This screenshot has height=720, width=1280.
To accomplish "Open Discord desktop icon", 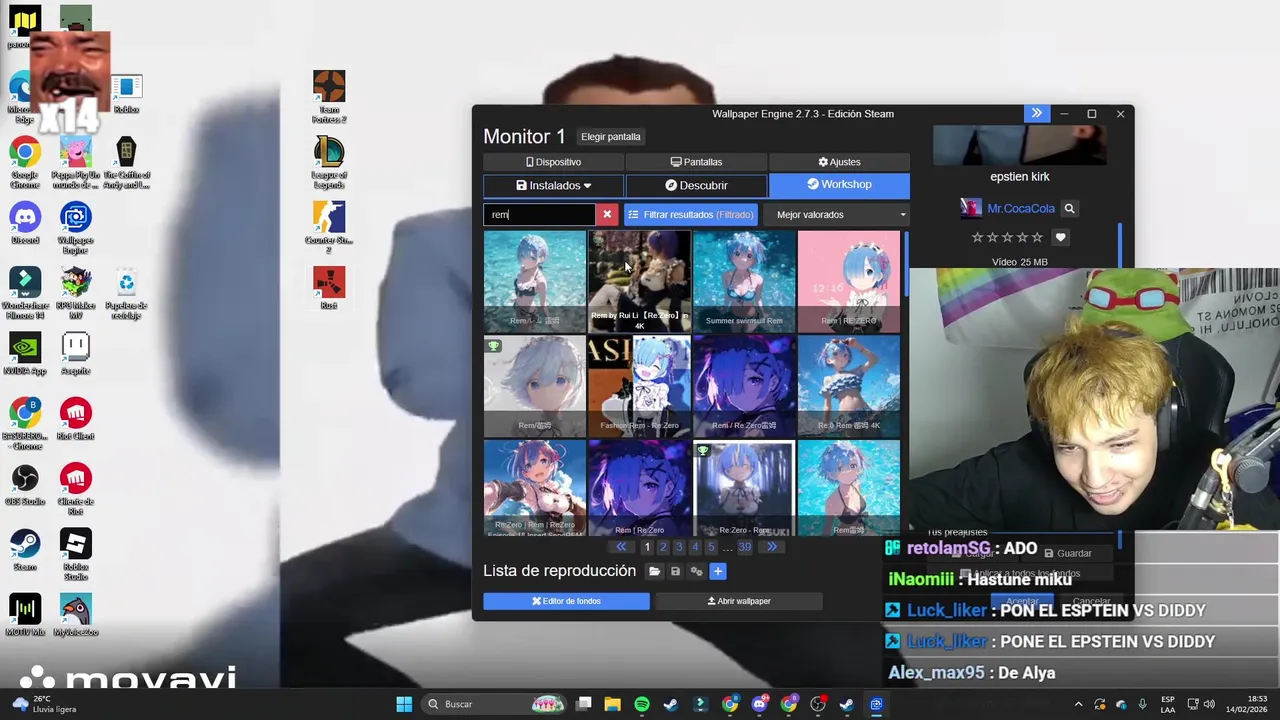I will [25, 222].
